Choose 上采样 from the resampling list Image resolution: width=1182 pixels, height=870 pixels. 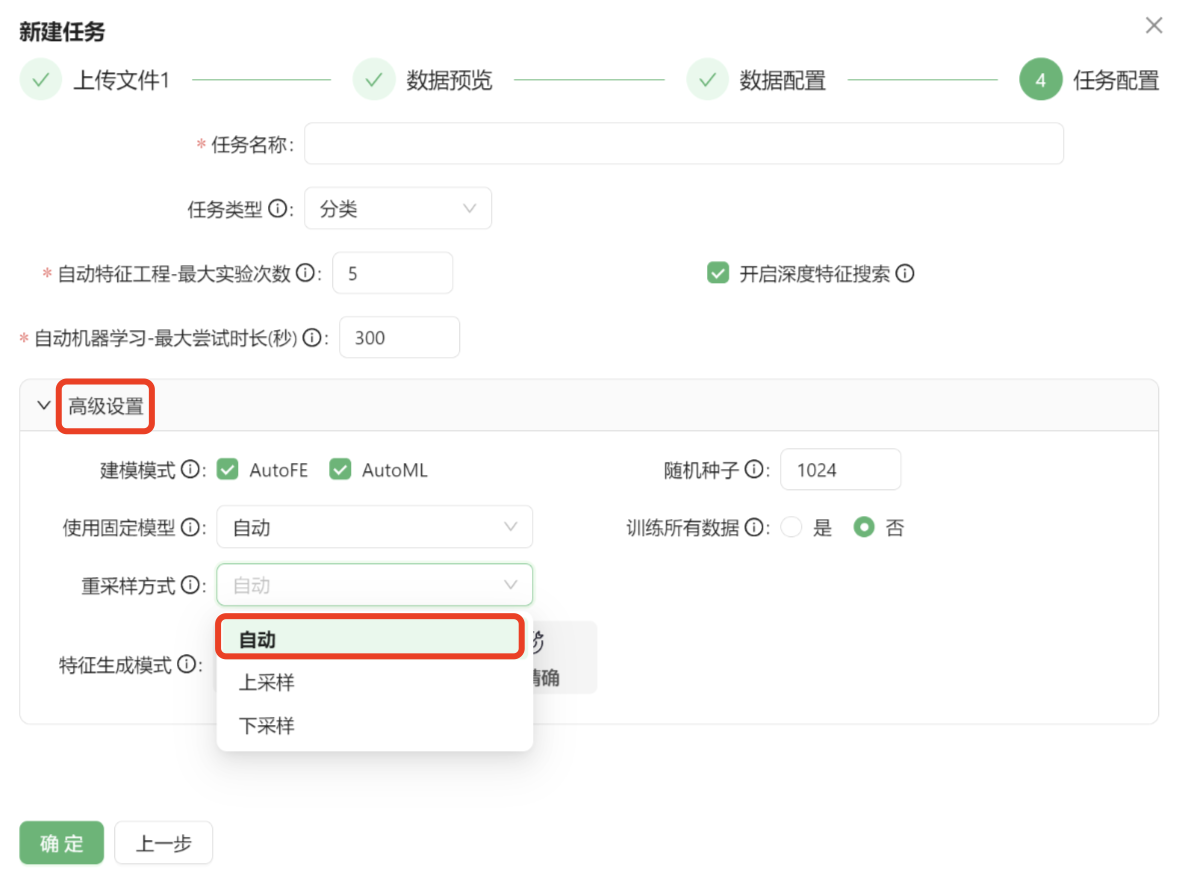[267, 683]
